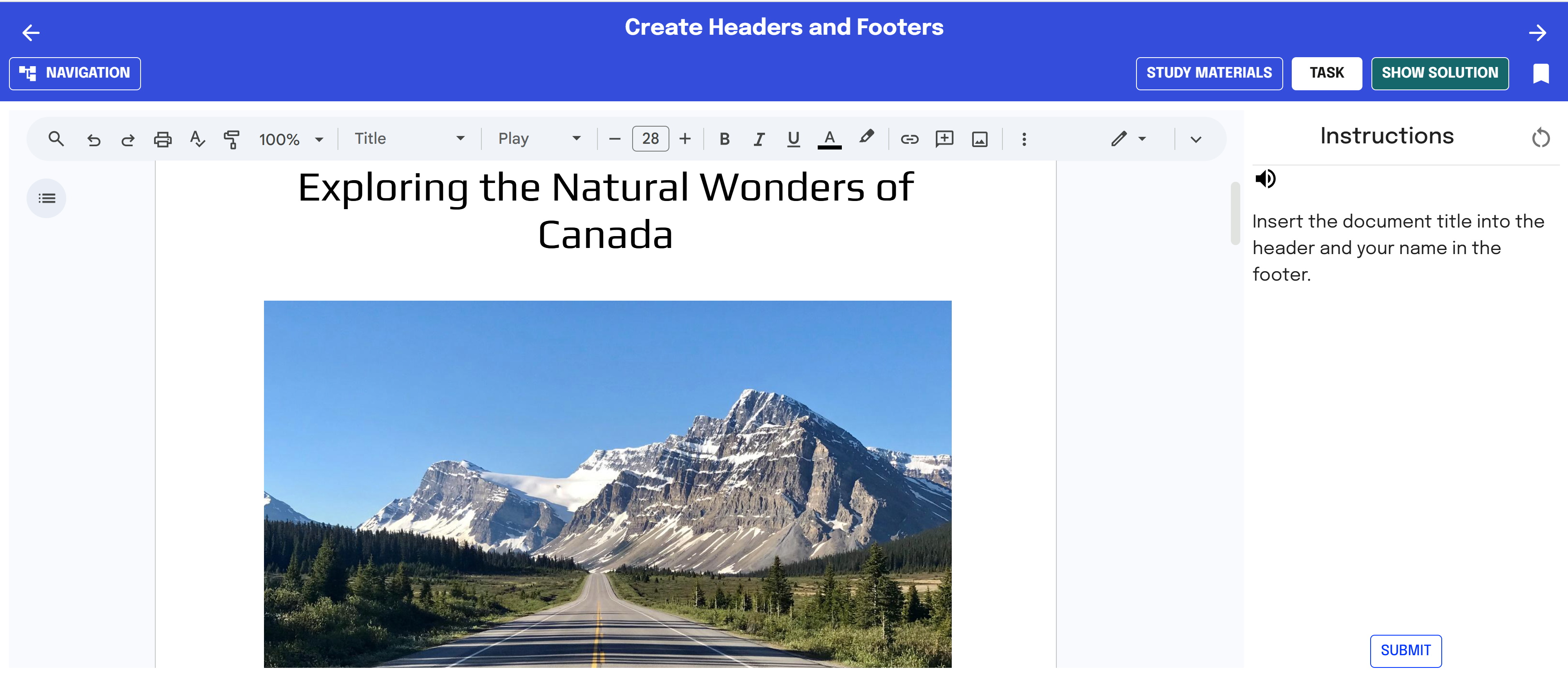Viewport: 1568px width, 674px height.
Task: Go to next task with right arrow
Action: coord(1538,33)
